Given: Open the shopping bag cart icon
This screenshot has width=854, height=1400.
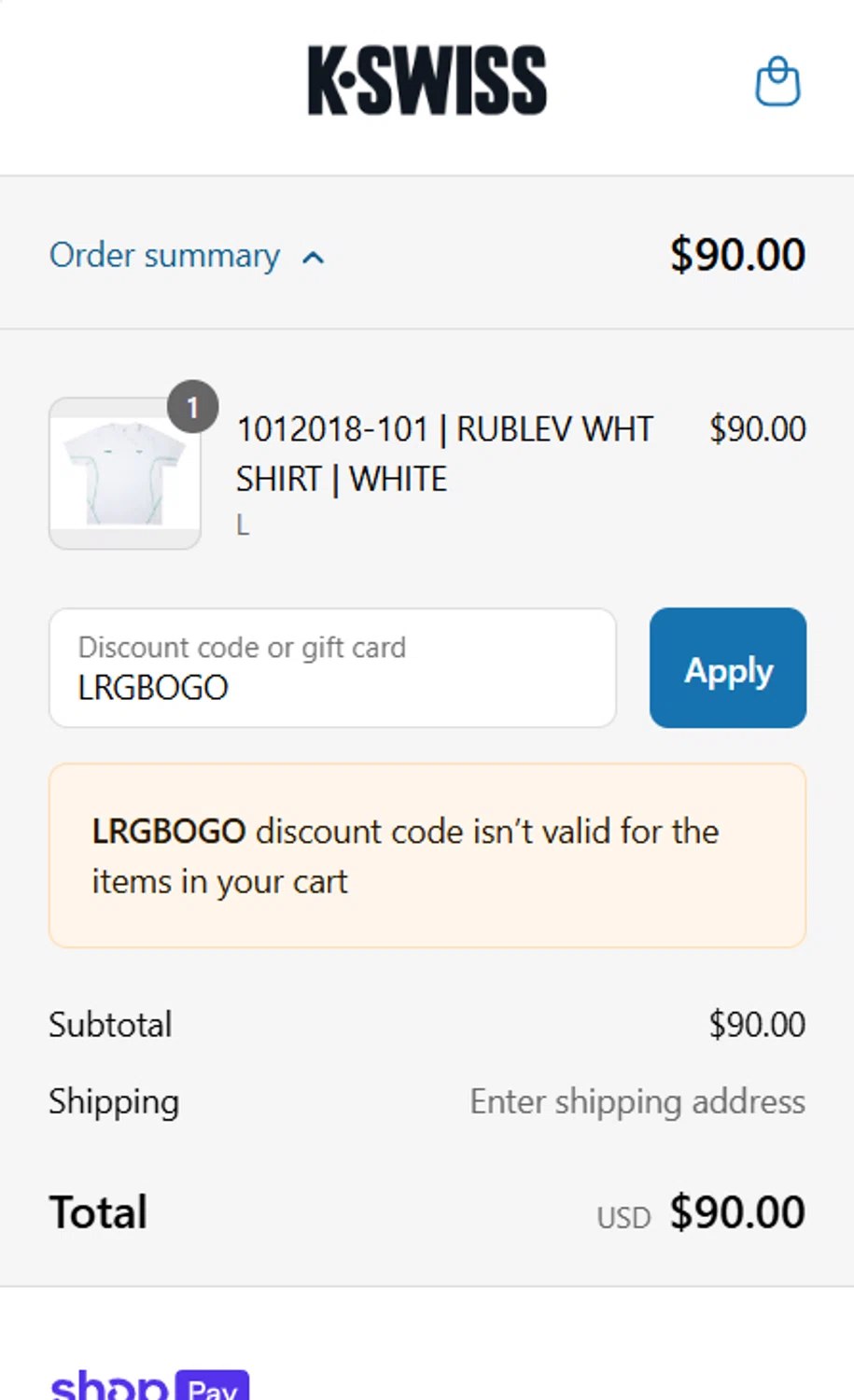Looking at the screenshot, I should point(777,82).
